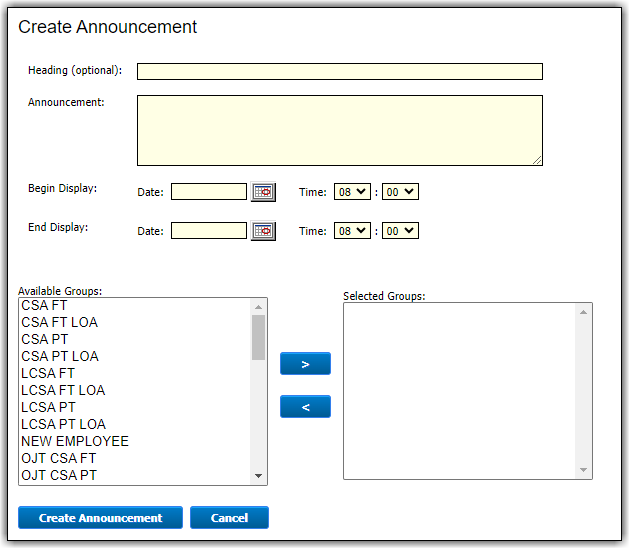This screenshot has width=630, height=549.
Task: Click inside the Announcement text area
Action: [x=339, y=130]
